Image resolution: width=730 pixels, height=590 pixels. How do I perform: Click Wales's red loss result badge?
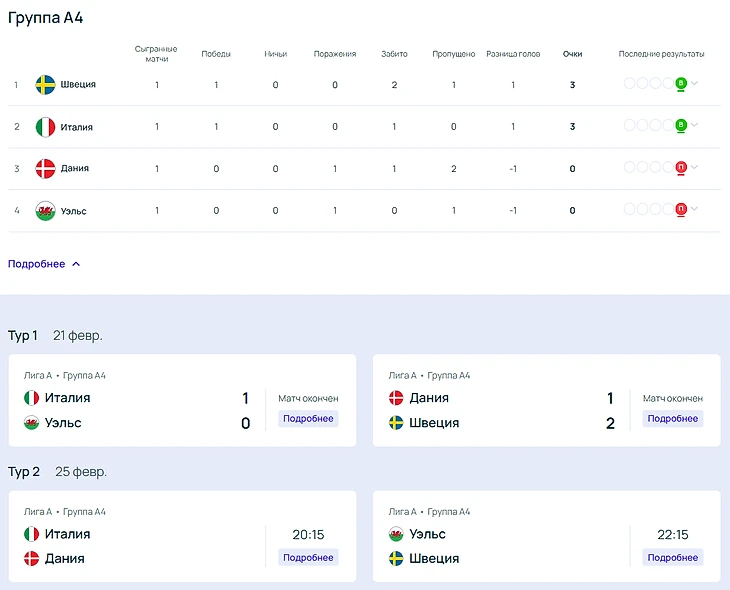tap(681, 210)
